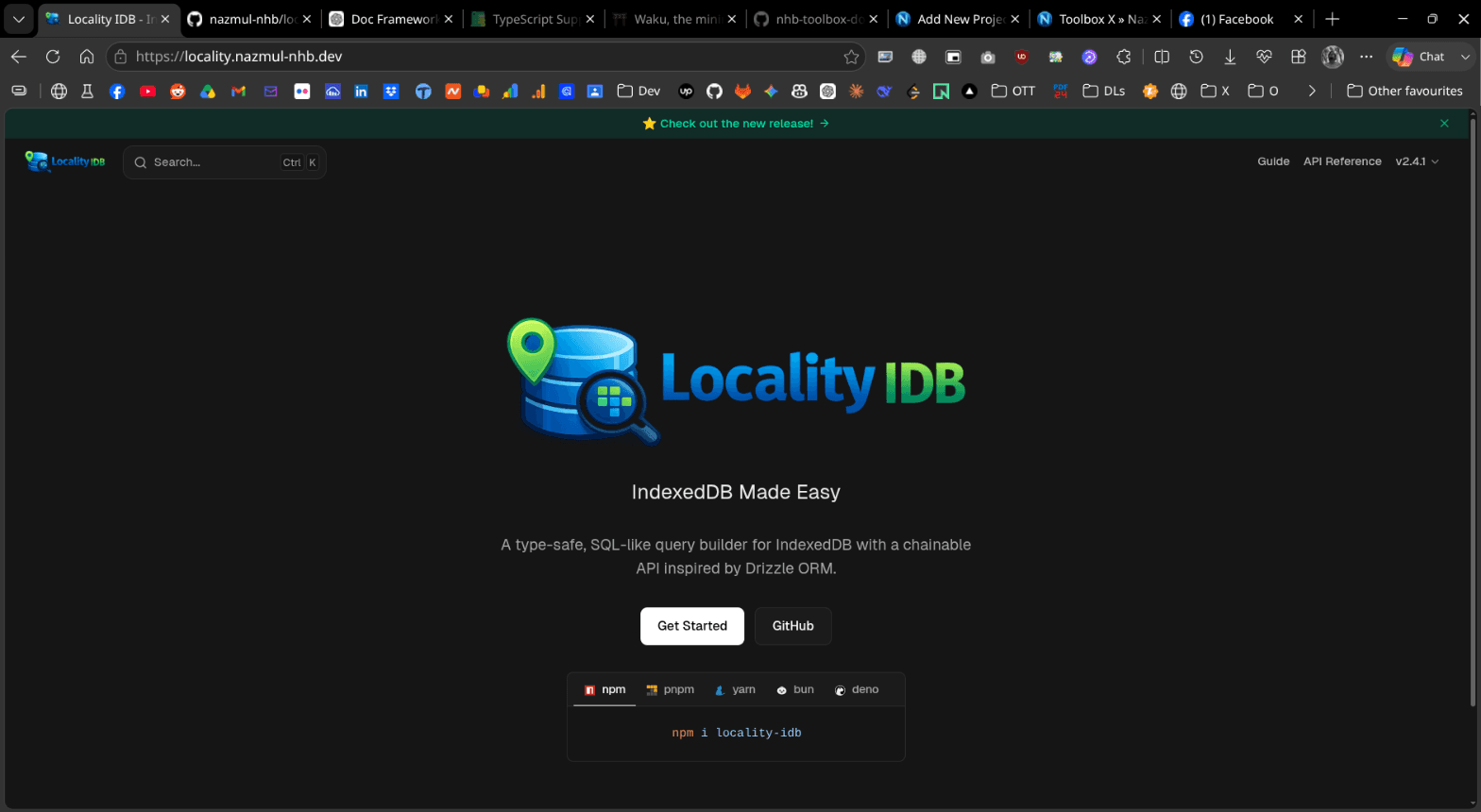Open the API Reference link
The image size is (1481, 812).
coord(1342,161)
